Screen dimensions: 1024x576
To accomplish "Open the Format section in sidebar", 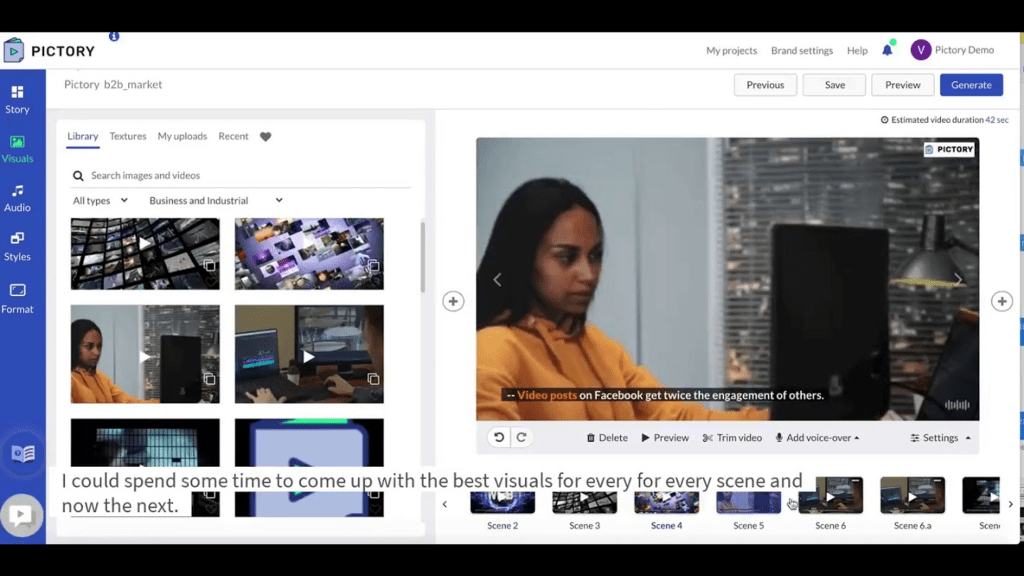I will pos(18,298).
